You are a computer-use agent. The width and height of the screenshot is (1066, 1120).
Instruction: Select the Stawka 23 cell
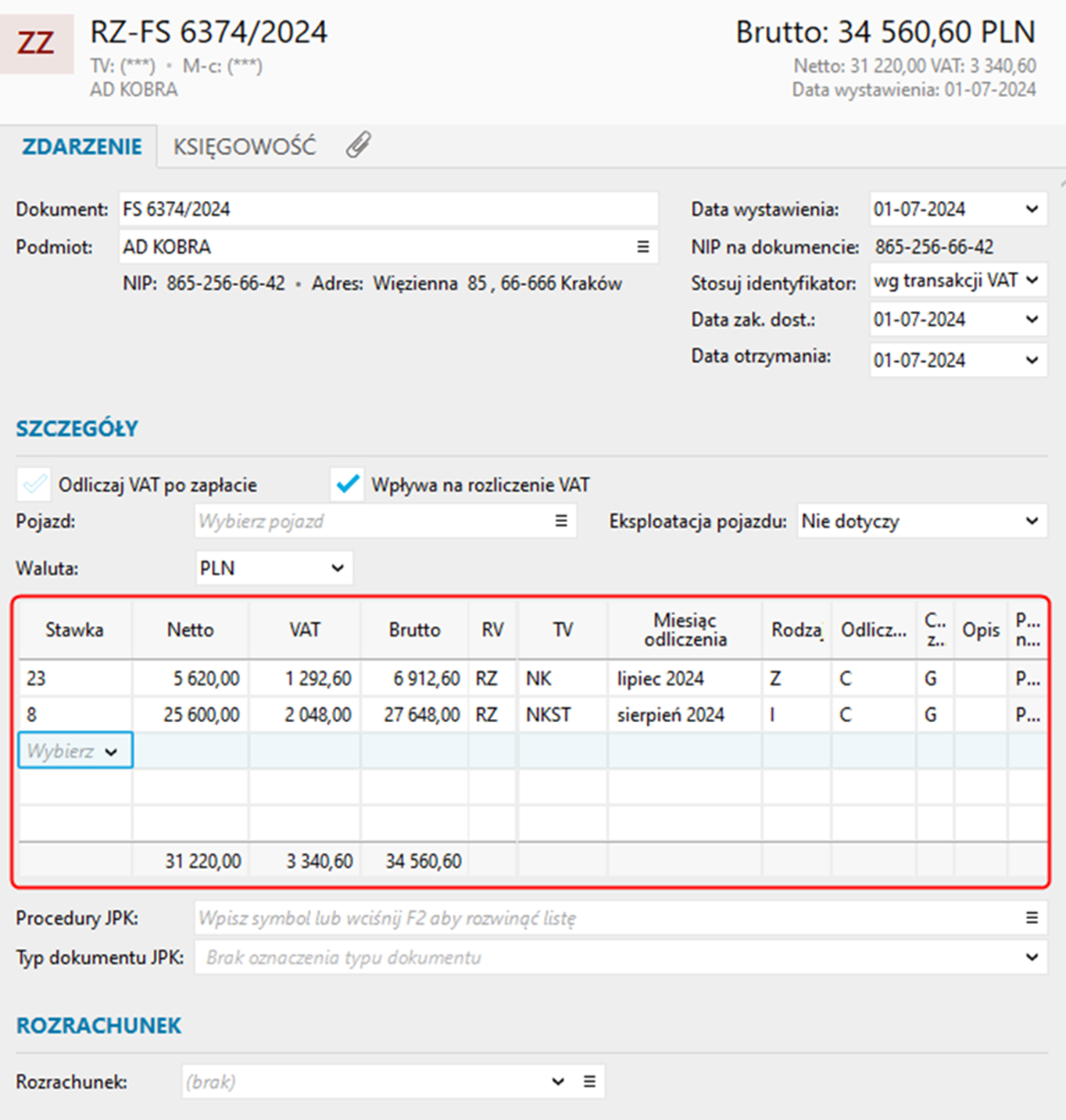(x=75, y=678)
